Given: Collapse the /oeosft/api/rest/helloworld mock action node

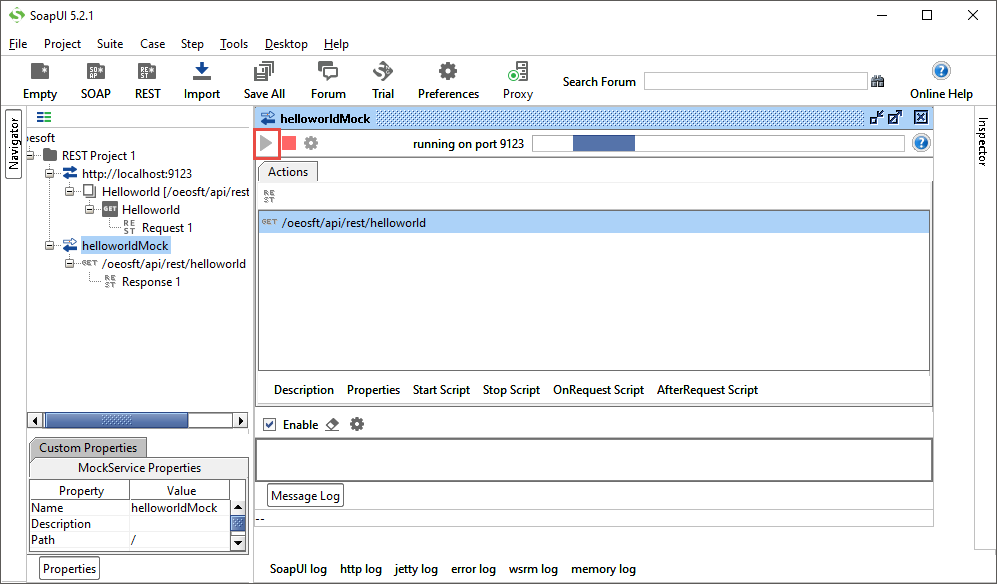Looking at the screenshot, I should [x=70, y=263].
